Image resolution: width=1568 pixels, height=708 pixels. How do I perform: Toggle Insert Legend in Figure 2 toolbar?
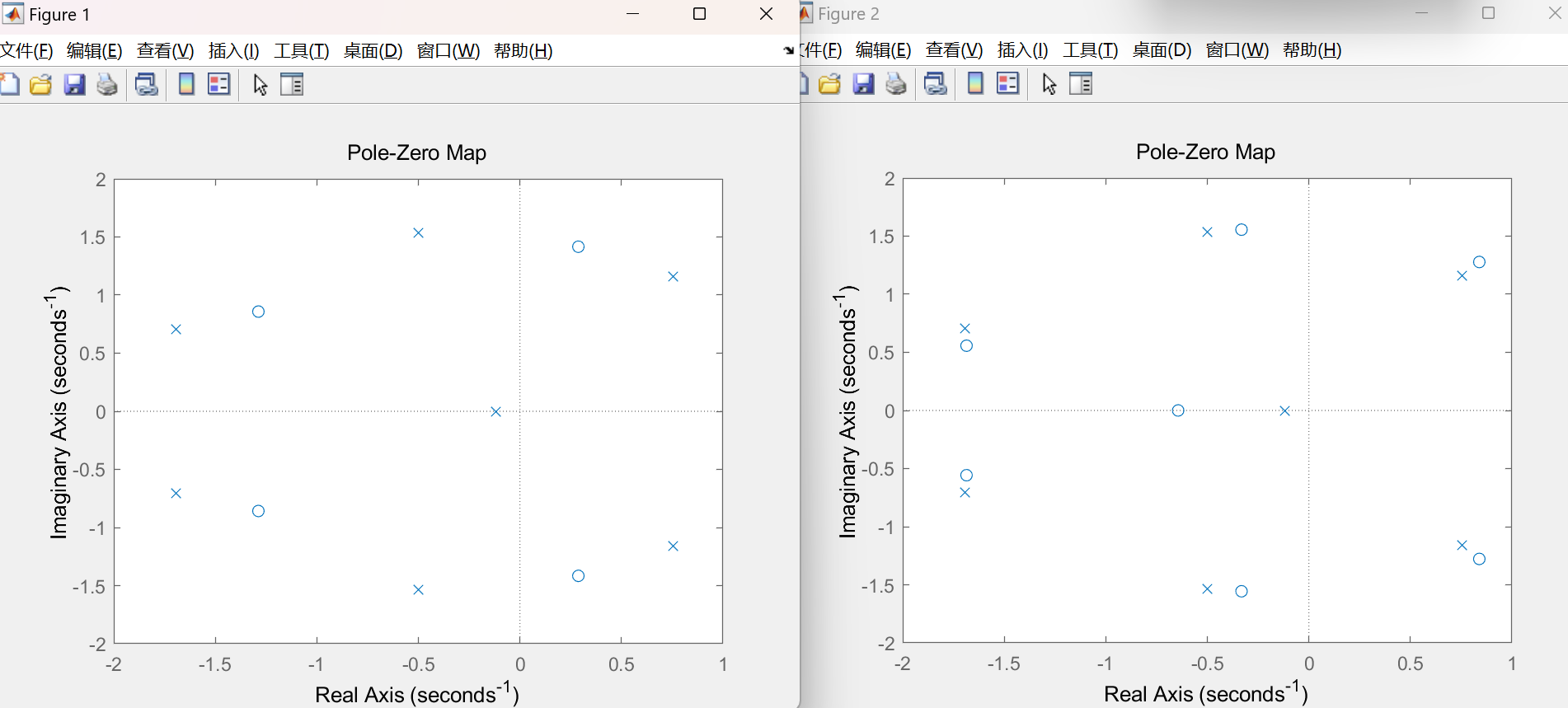tap(1007, 84)
